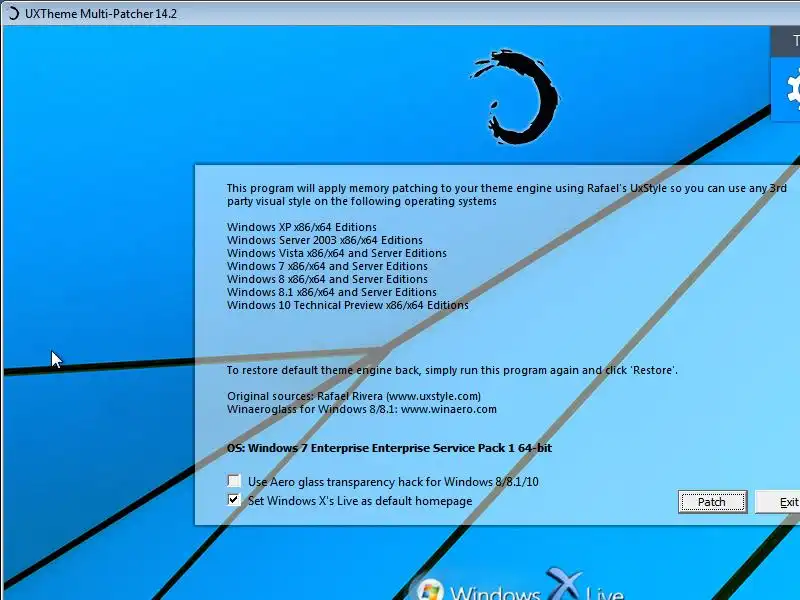Enable Aero glass transparency hack checkbox

(x=234, y=481)
